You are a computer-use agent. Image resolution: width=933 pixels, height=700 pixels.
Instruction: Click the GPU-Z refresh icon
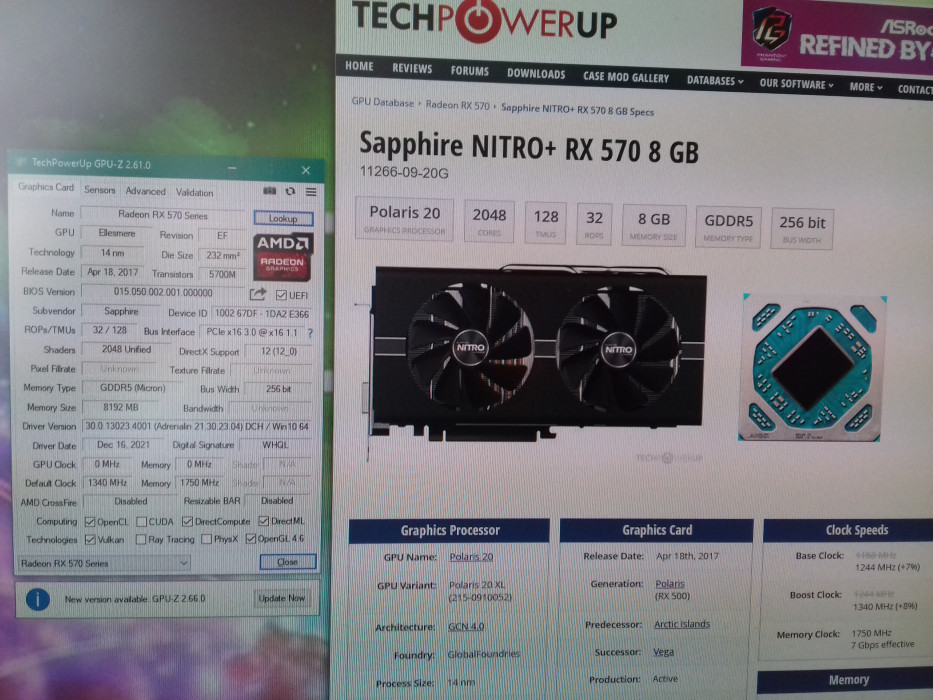(290, 191)
